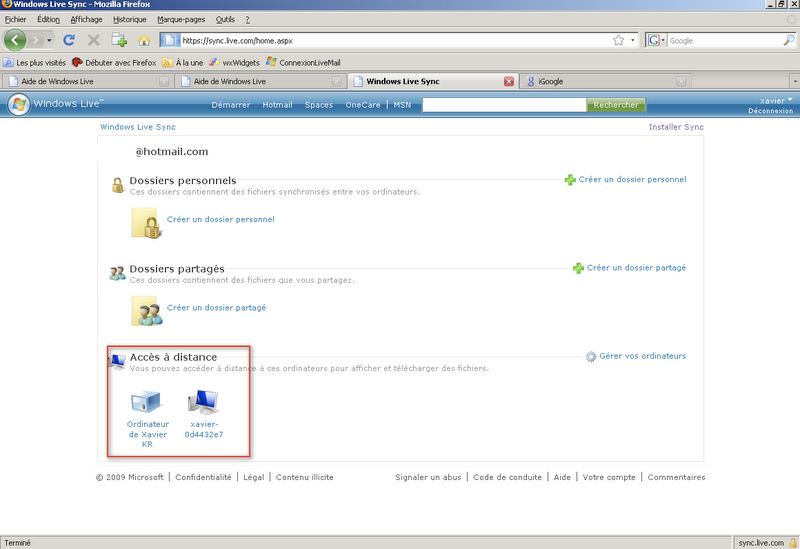Screen dimensions: 800x549
Task: Click the site identity icon in address bar
Action: point(170,40)
